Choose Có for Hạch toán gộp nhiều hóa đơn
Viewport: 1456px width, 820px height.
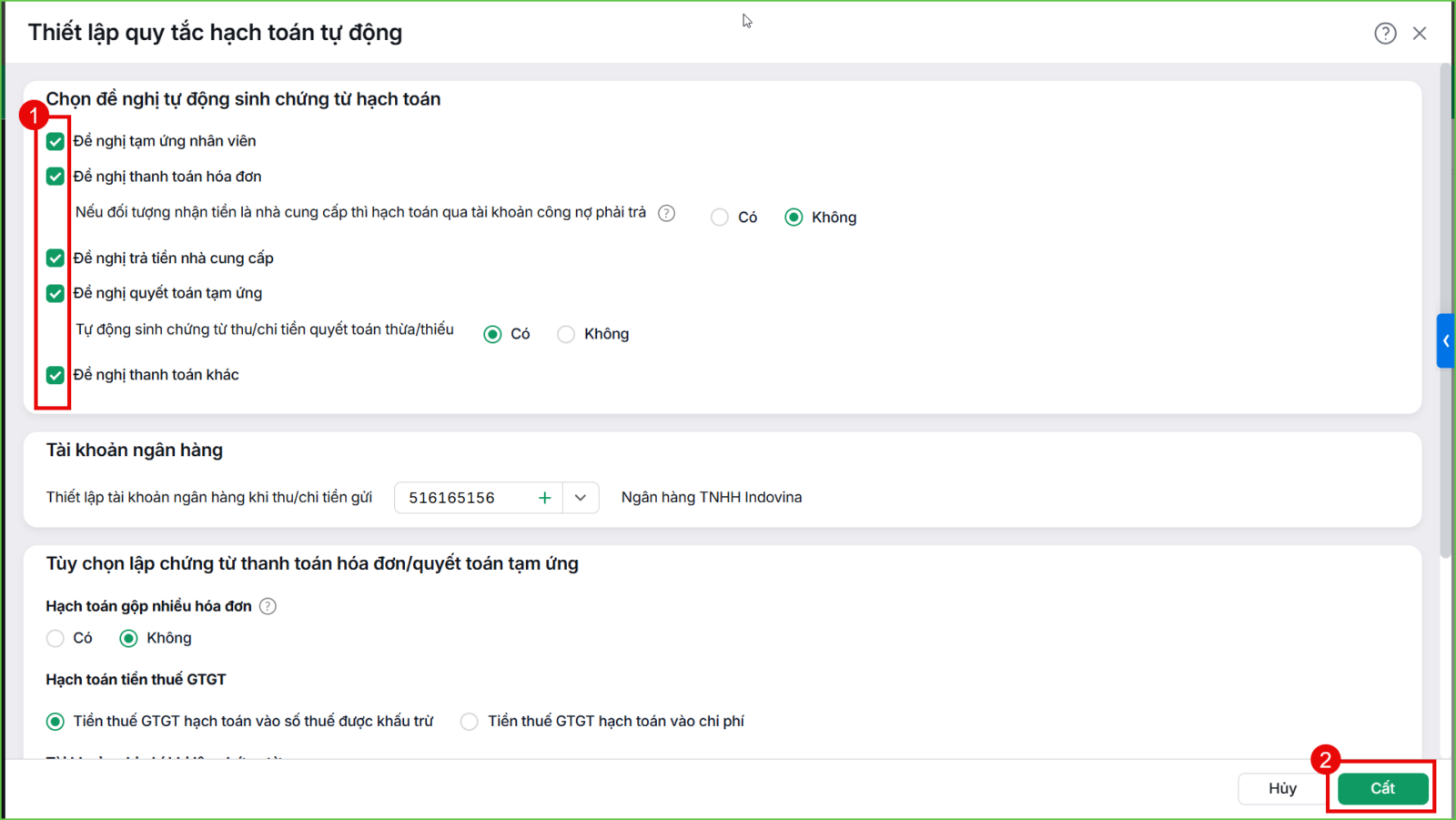[x=56, y=638]
